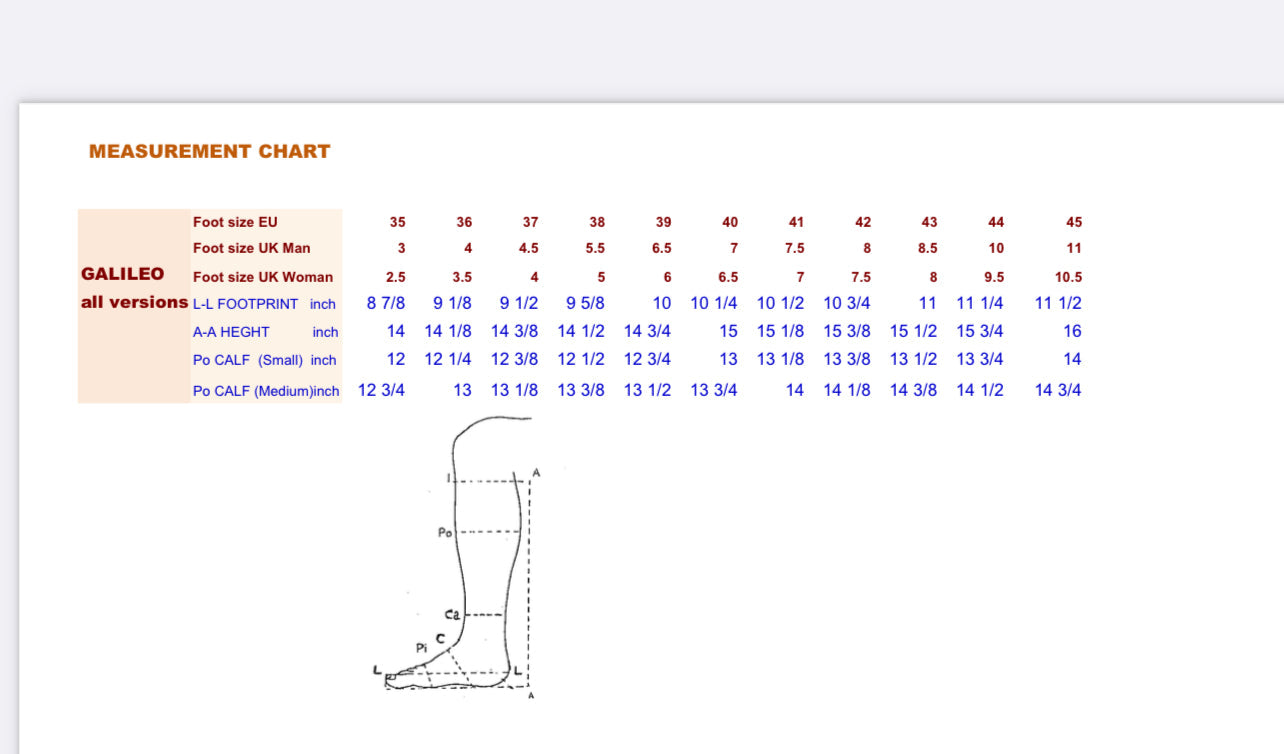Image resolution: width=1284 pixels, height=754 pixels.
Task: Click the MEASUREMENT CHART heading
Action: 209,152
